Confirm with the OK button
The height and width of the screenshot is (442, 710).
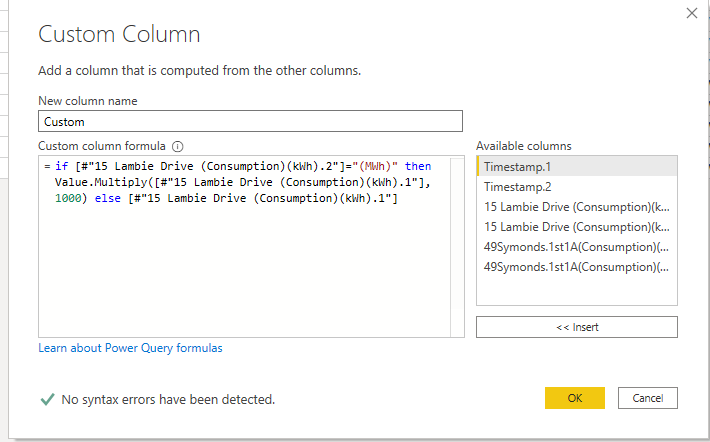[575, 398]
